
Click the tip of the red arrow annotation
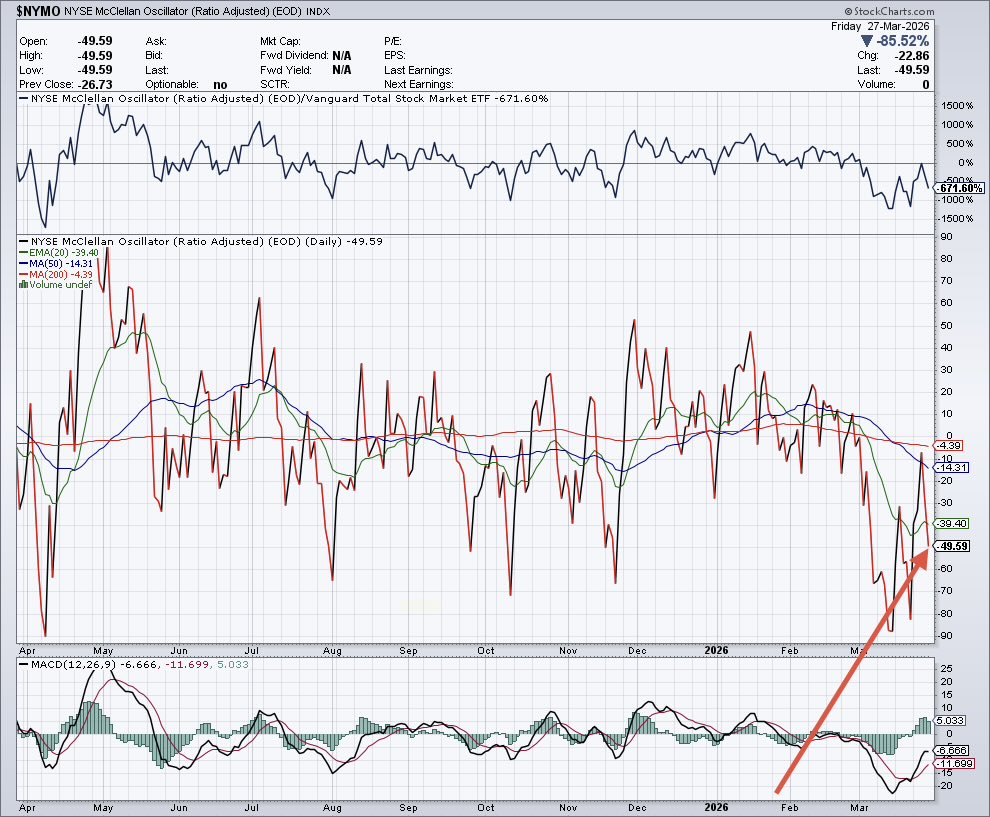click(925, 554)
